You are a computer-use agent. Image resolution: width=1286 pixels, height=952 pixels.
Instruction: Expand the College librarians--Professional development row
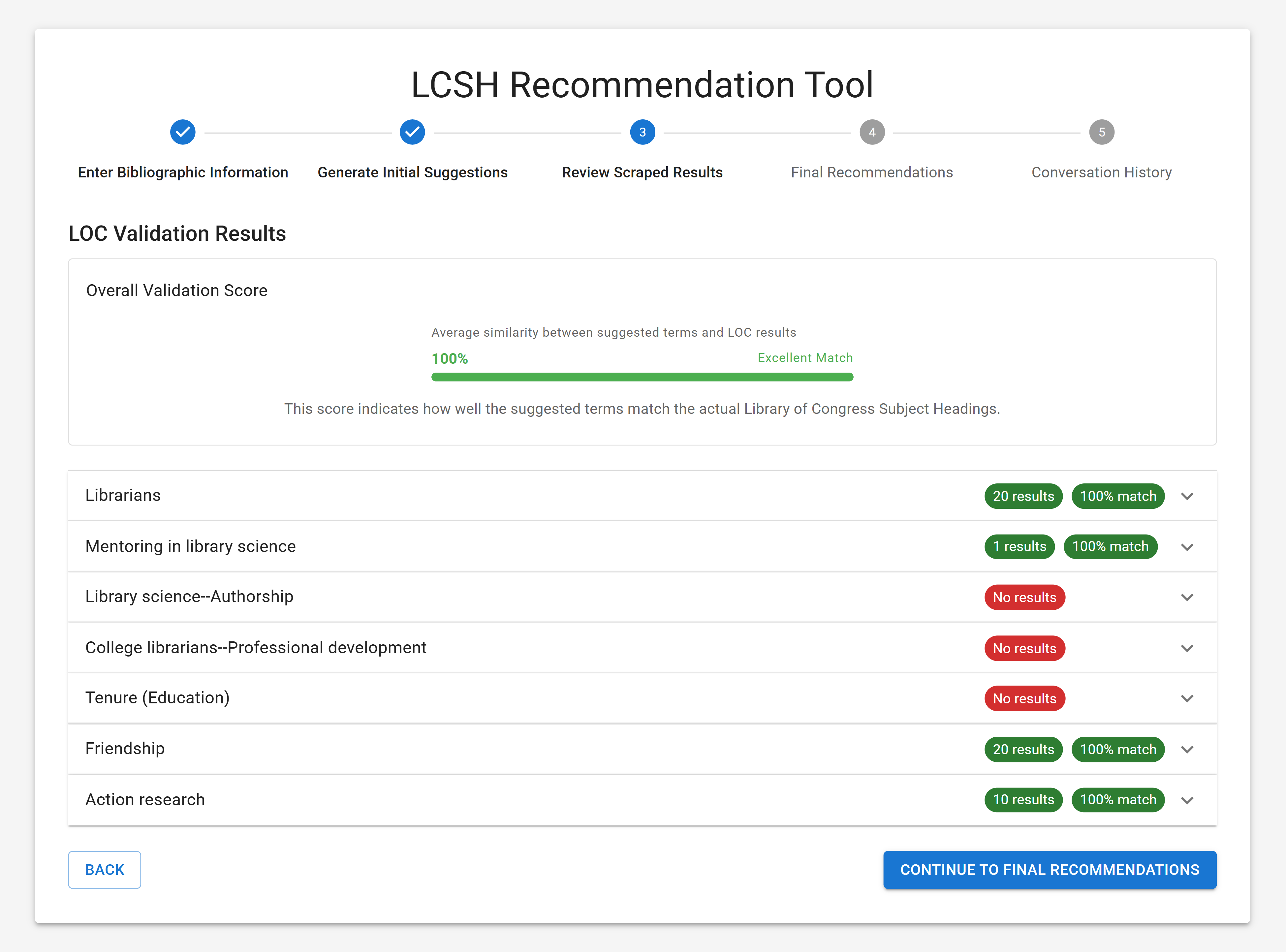point(1187,648)
